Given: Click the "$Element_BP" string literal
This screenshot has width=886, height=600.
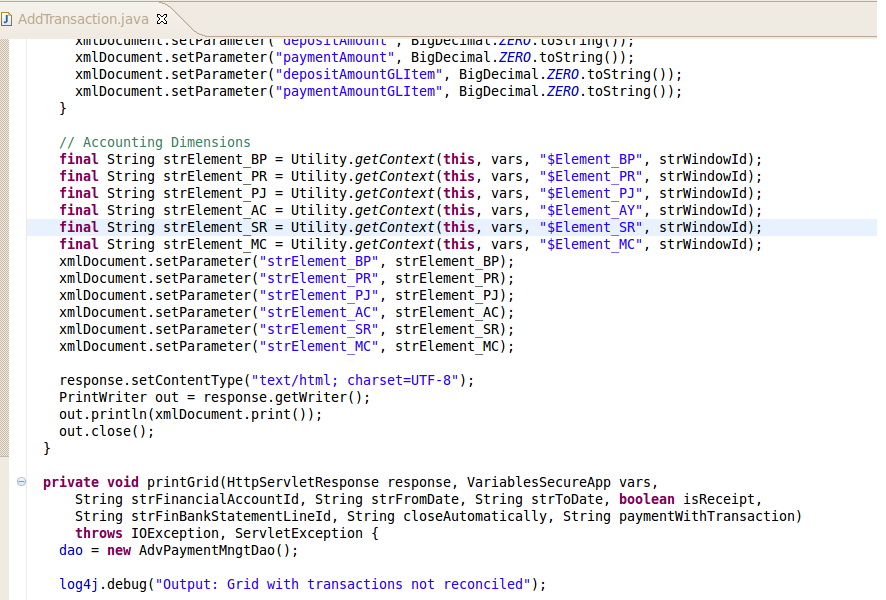Looking at the screenshot, I should 590,159.
